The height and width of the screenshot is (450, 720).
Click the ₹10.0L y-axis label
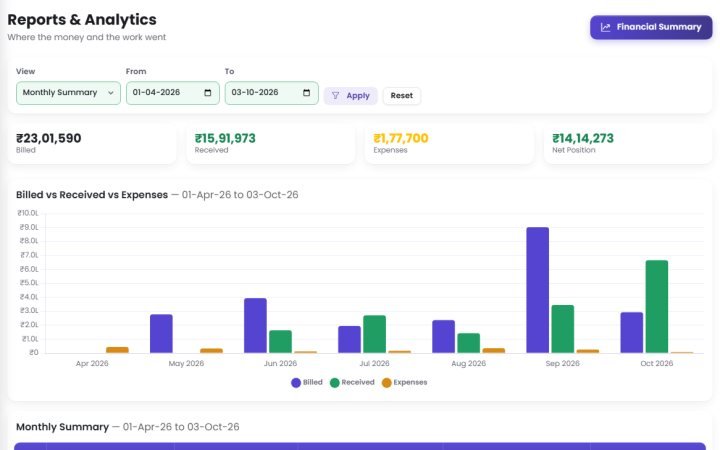(x=28, y=213)
